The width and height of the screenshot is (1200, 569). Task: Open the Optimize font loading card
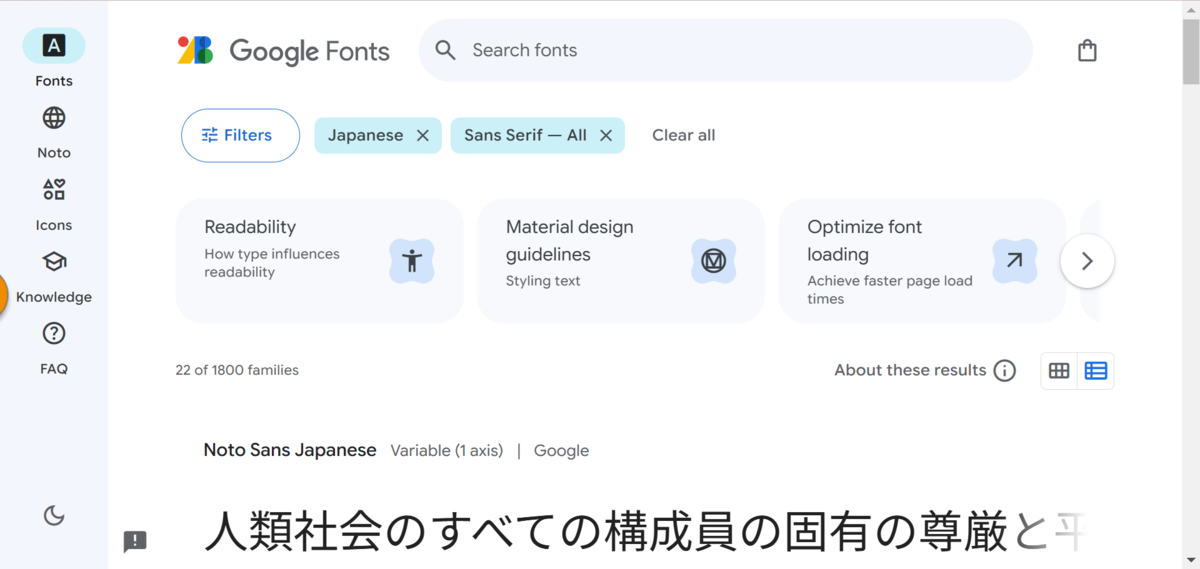coord(922,261)
